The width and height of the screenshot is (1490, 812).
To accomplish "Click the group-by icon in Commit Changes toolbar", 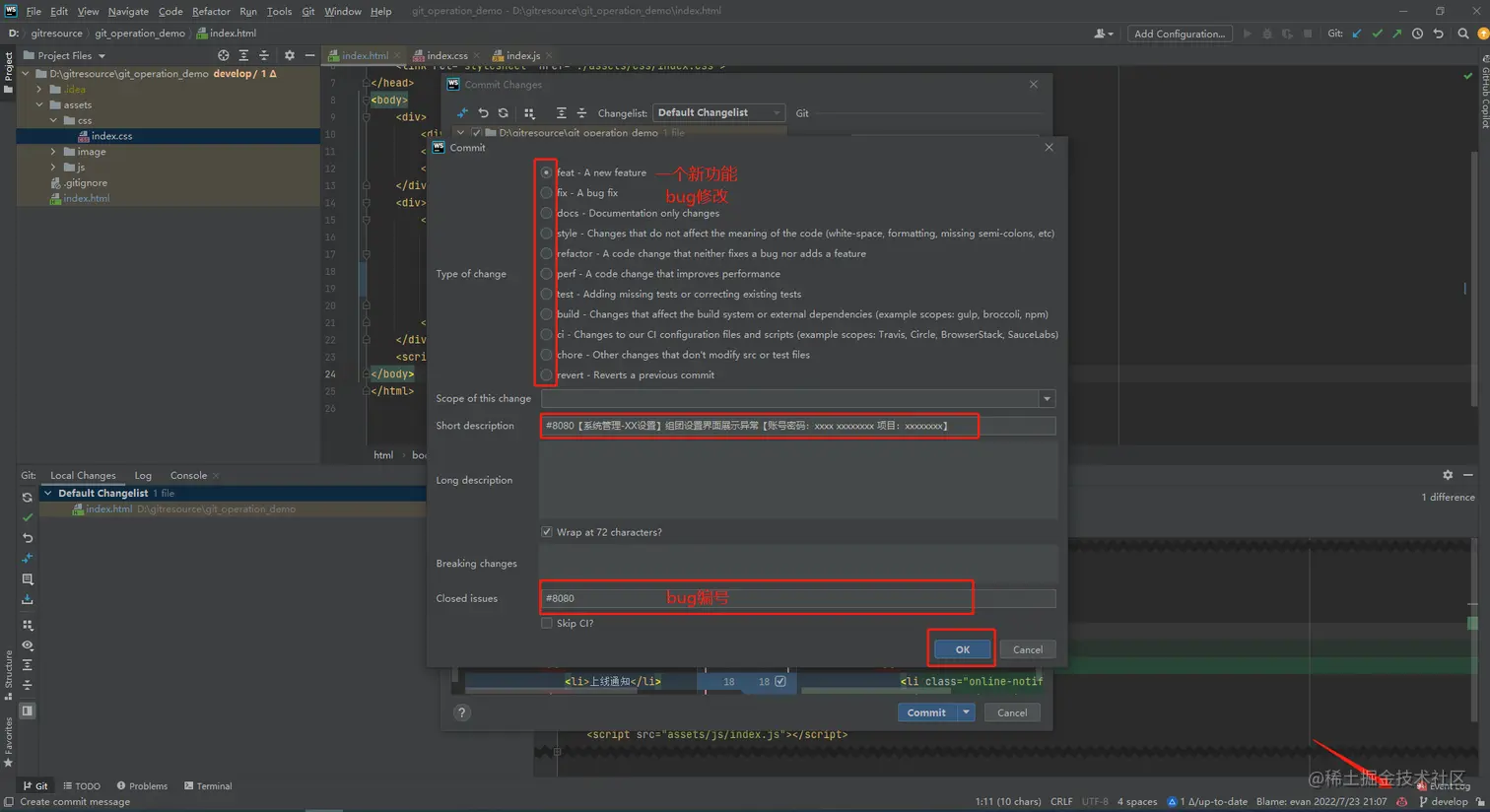I will point(529,112).
